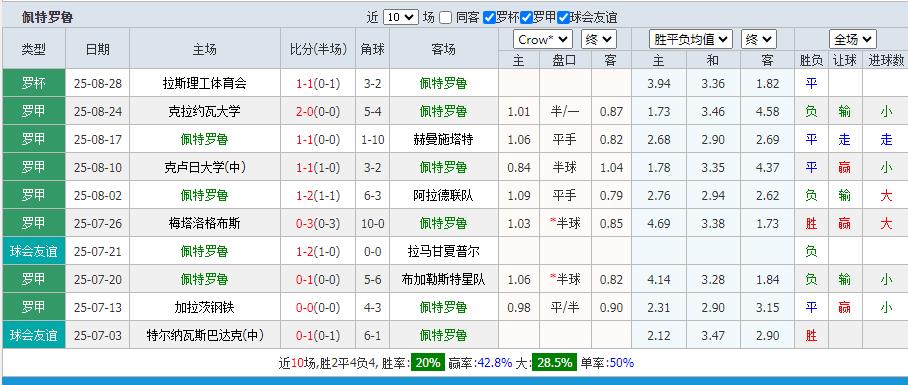Open the 终 dropdown beside 胜平负均值
Viewport: 908px width, 385px height.
point(759,39)
